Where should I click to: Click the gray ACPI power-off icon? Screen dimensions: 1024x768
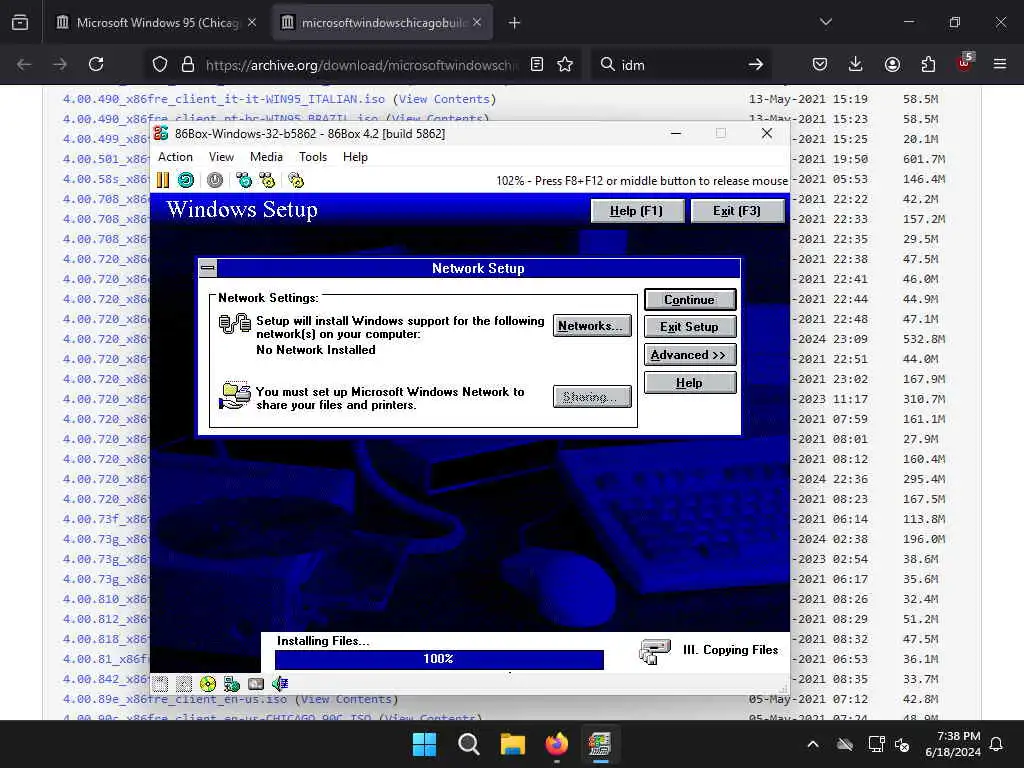[x=215, y=180]
